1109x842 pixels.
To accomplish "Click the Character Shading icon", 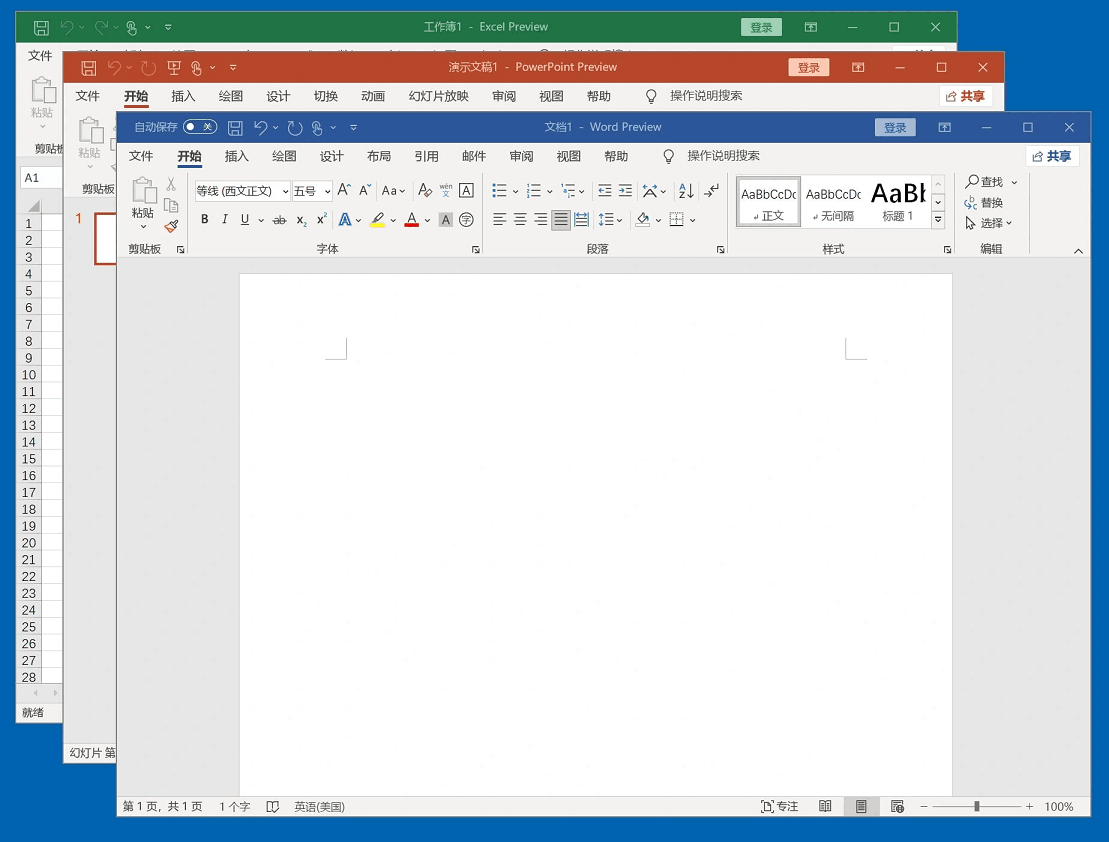I will point(446,220).
